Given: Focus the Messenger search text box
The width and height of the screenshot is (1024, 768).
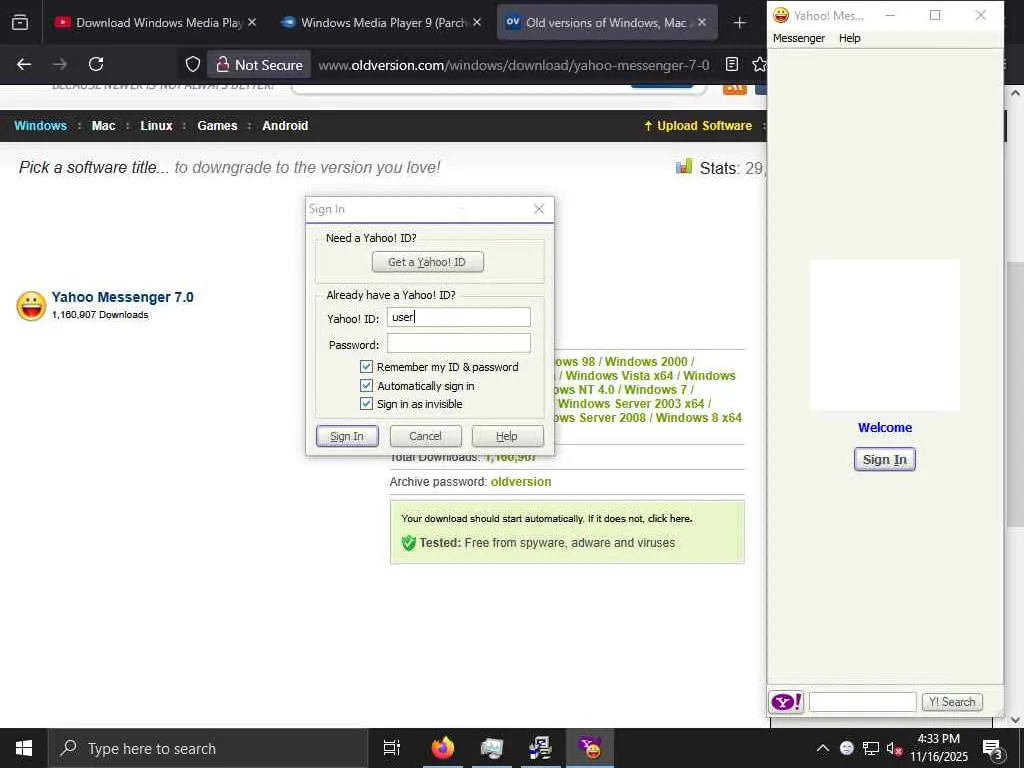Looking at the screenshot, I should point(863,702).
